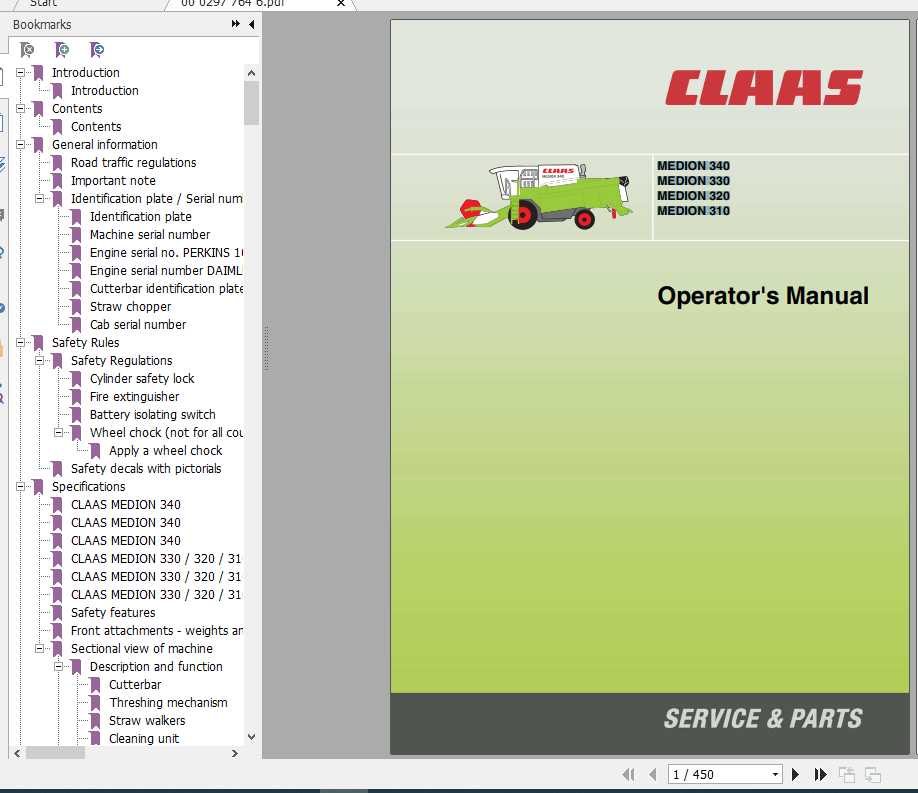Image resolution: width=918 pixels, height=793 pixels.
Task: Collapse the Introduction bookmark branch
Action: coord(20,72)
